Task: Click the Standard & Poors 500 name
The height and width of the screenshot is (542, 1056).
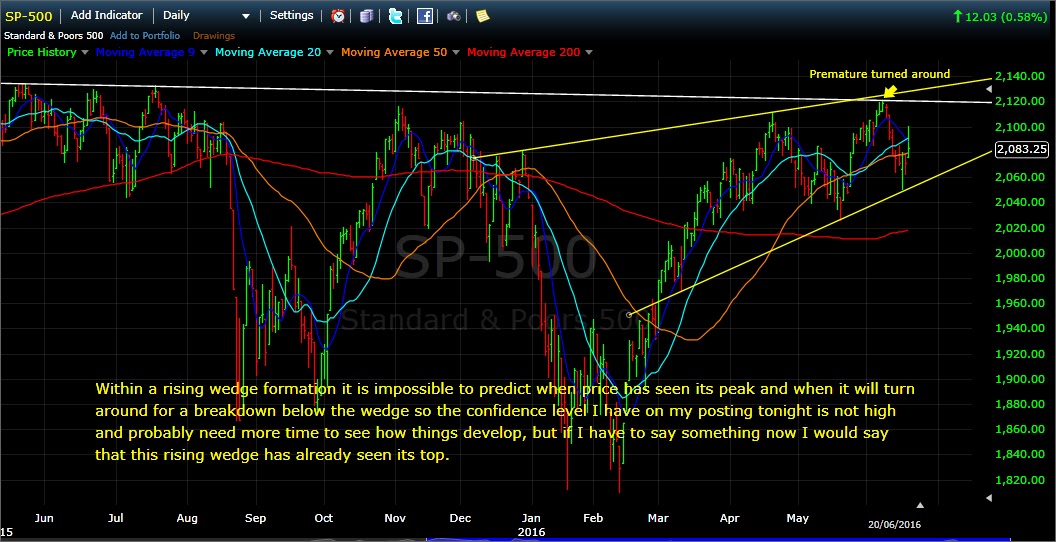Action: coord(55,36)
